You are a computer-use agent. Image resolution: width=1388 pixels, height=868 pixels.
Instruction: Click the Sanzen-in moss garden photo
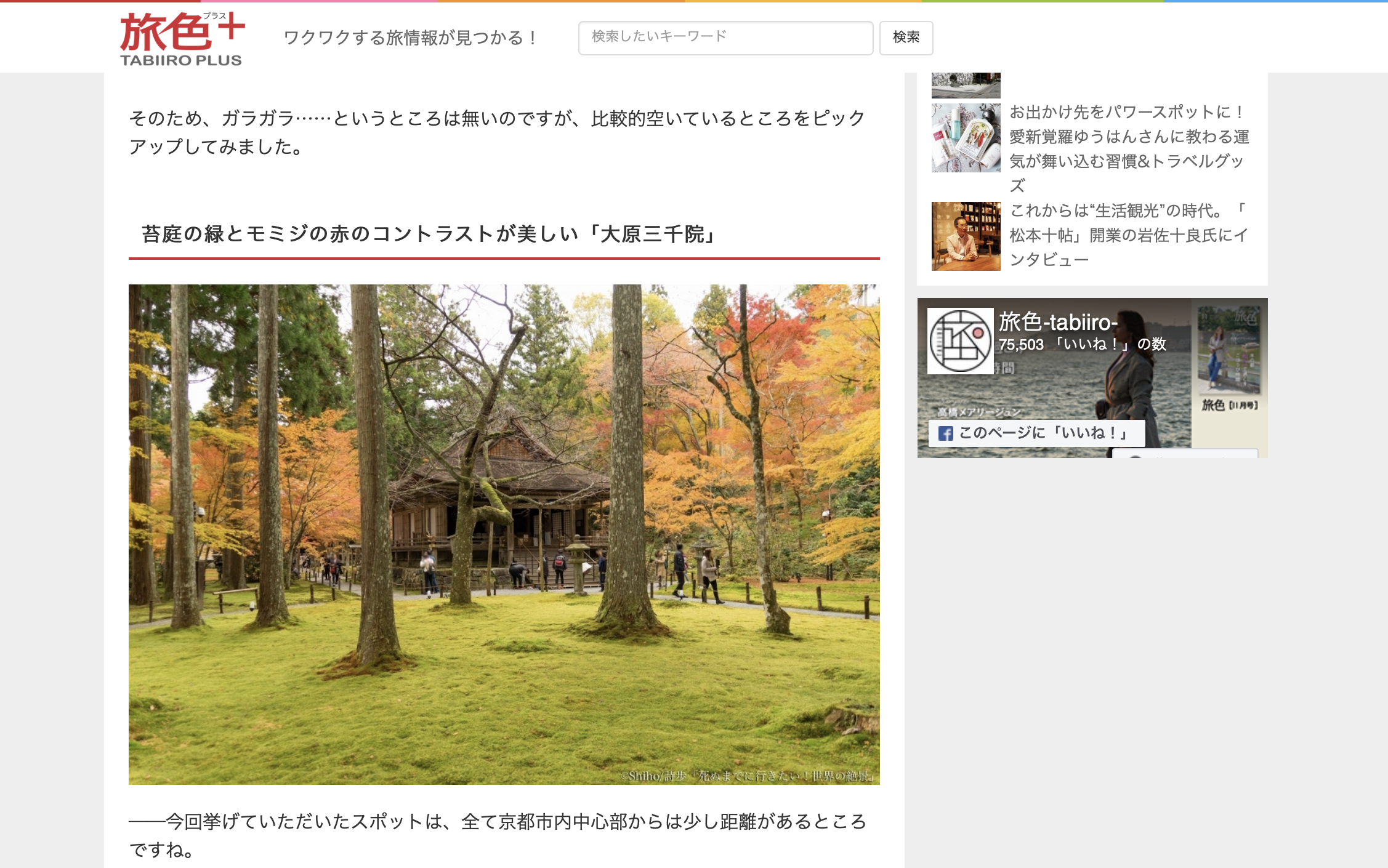click(x=504, y=534)
